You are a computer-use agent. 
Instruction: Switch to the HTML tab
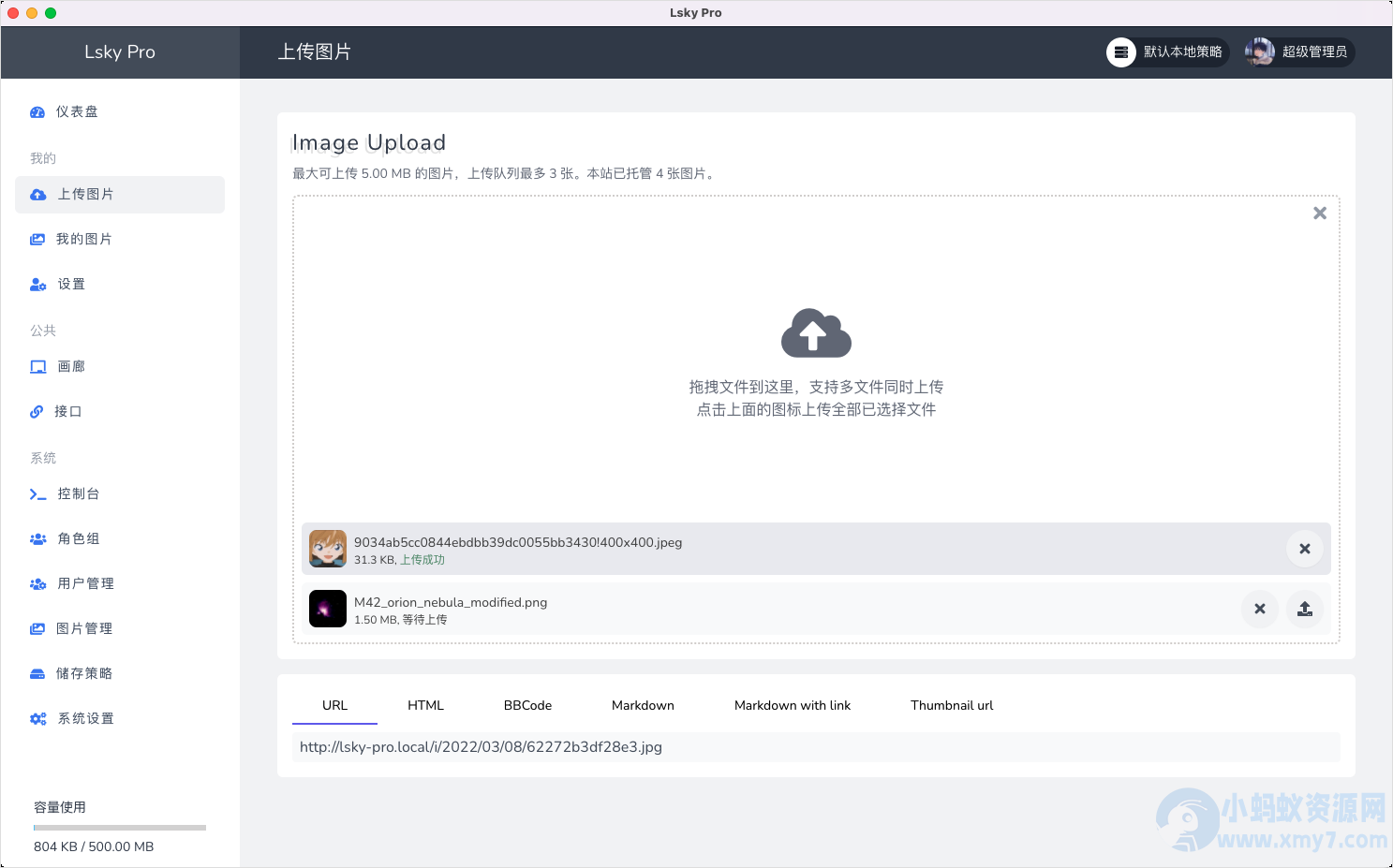click(425, 706)
